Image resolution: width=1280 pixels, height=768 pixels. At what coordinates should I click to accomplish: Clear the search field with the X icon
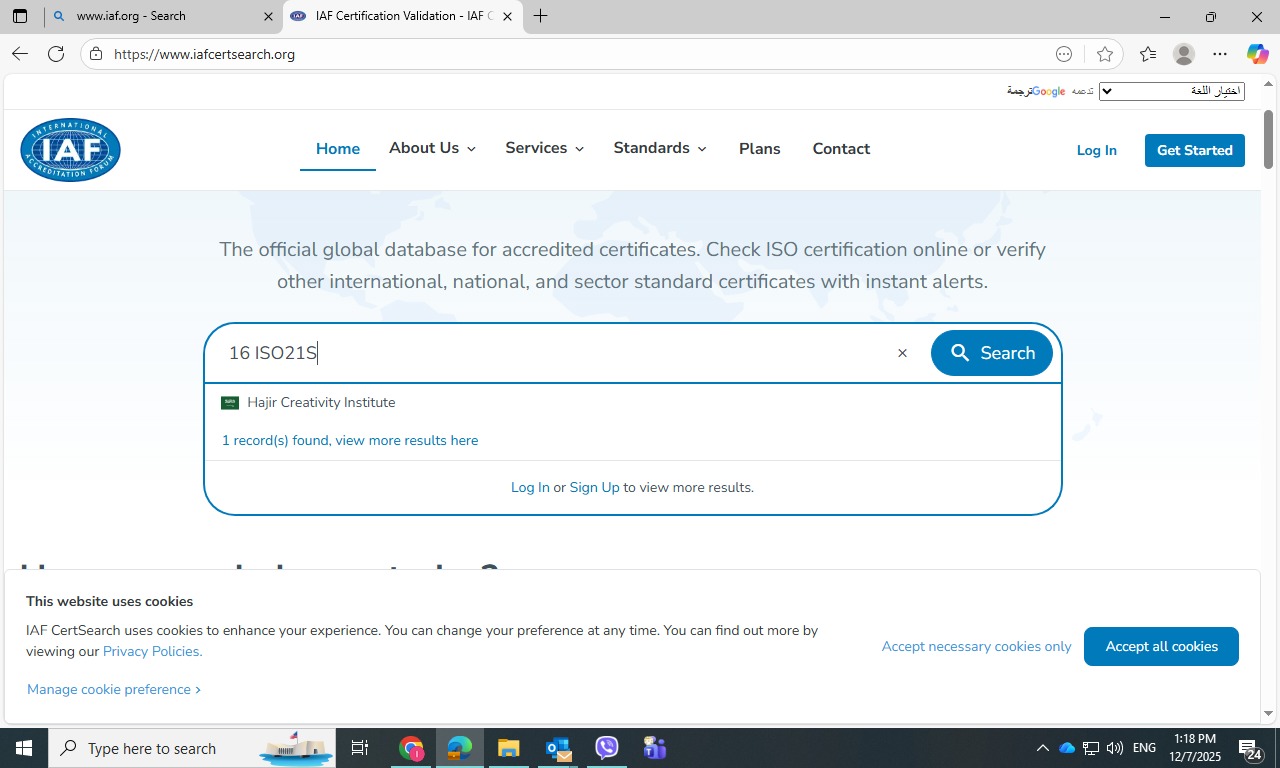(902, 353)
